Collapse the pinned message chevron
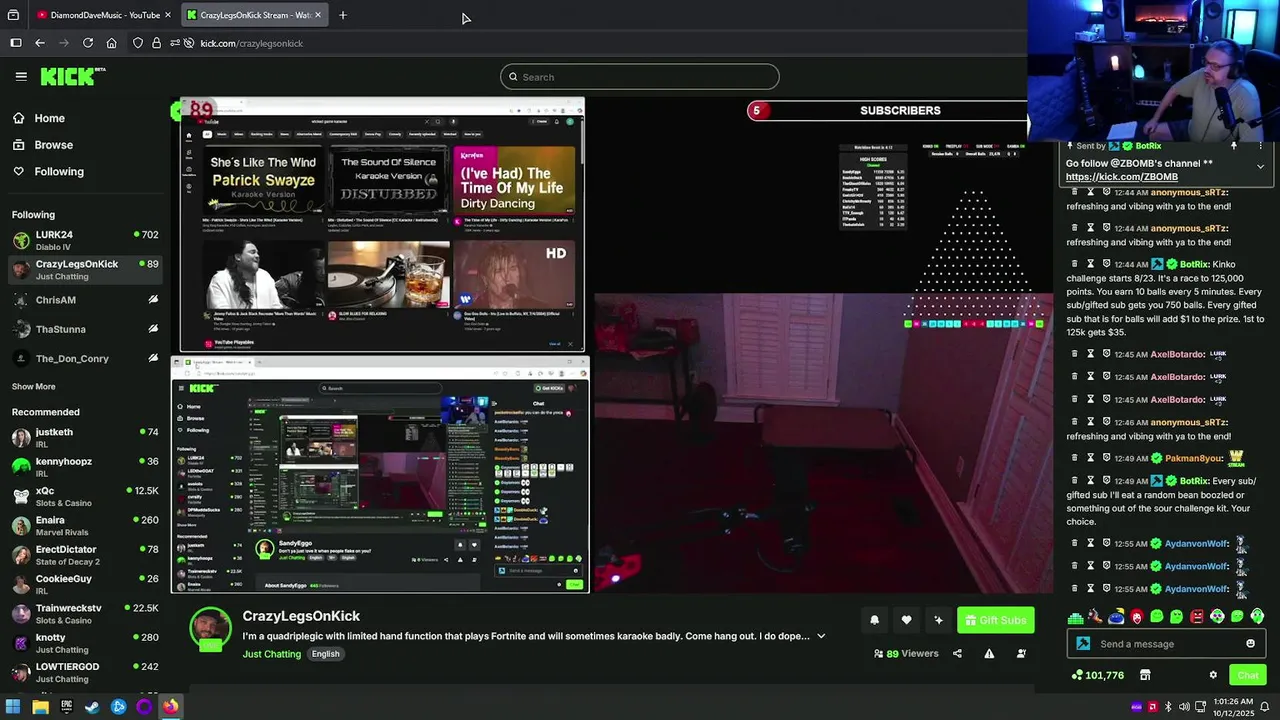 [x=1260, y=166]
